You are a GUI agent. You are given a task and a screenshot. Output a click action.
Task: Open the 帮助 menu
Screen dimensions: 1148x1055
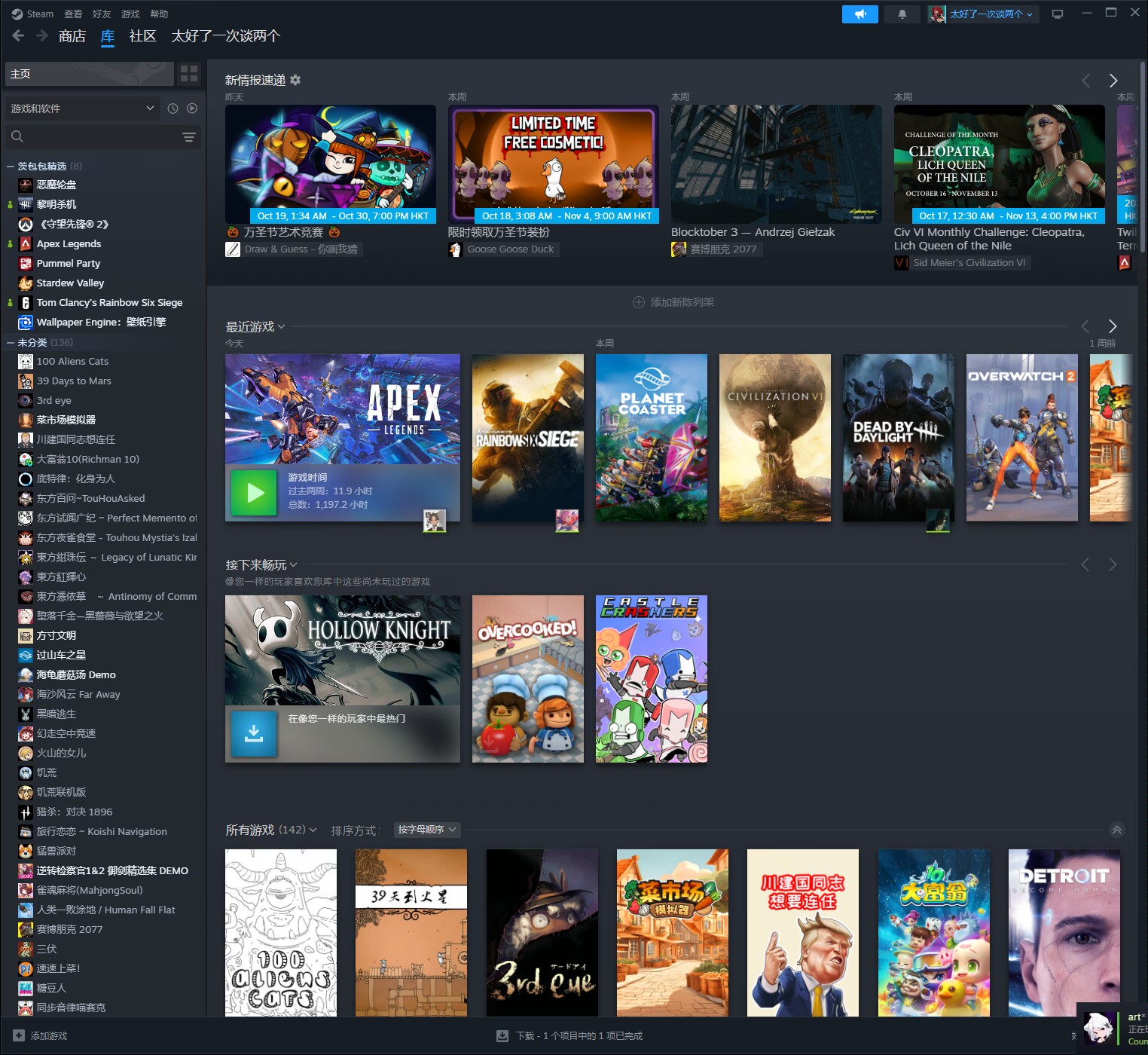(x=159, y=14)
